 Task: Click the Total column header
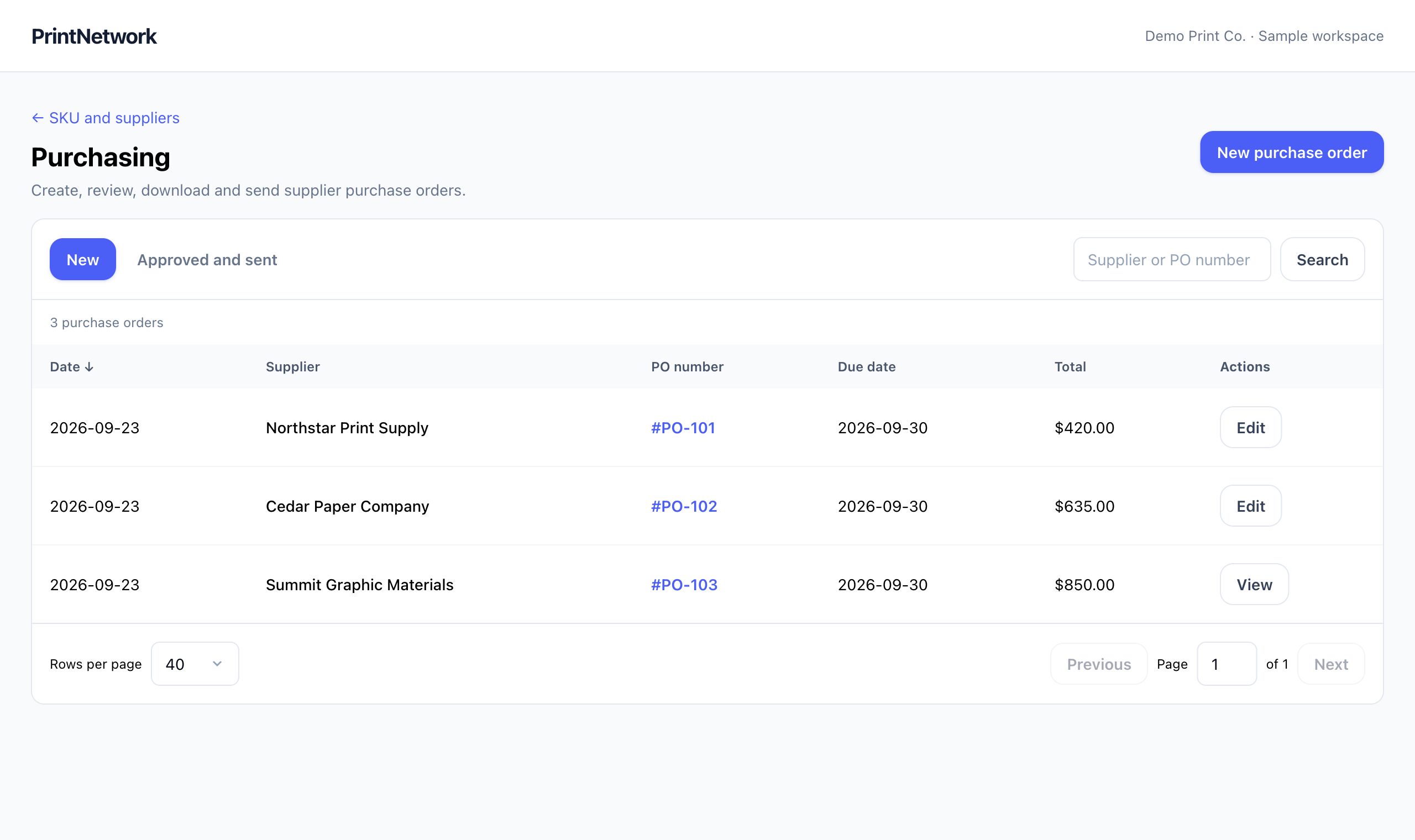(1070, 367)
